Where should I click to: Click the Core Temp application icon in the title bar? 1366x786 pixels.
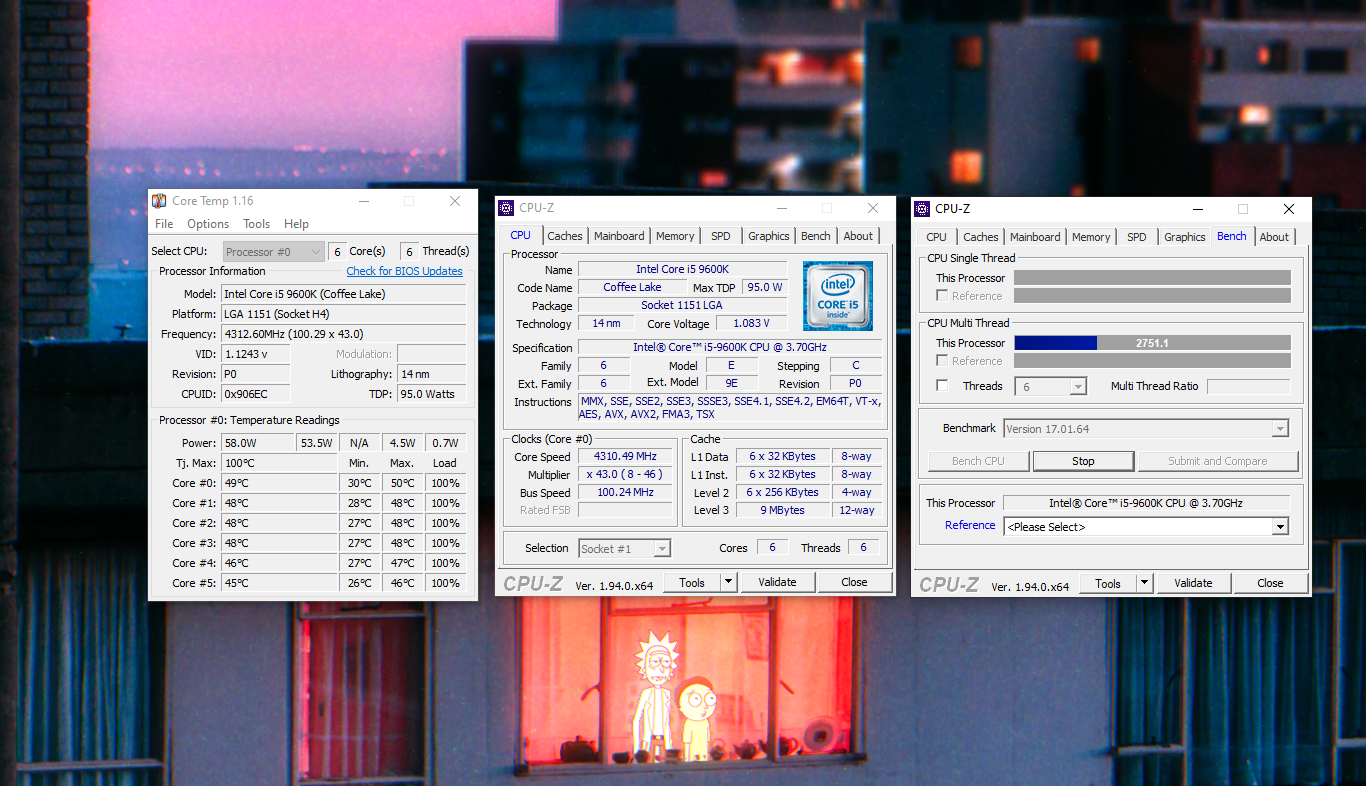(x=157, y=200)
